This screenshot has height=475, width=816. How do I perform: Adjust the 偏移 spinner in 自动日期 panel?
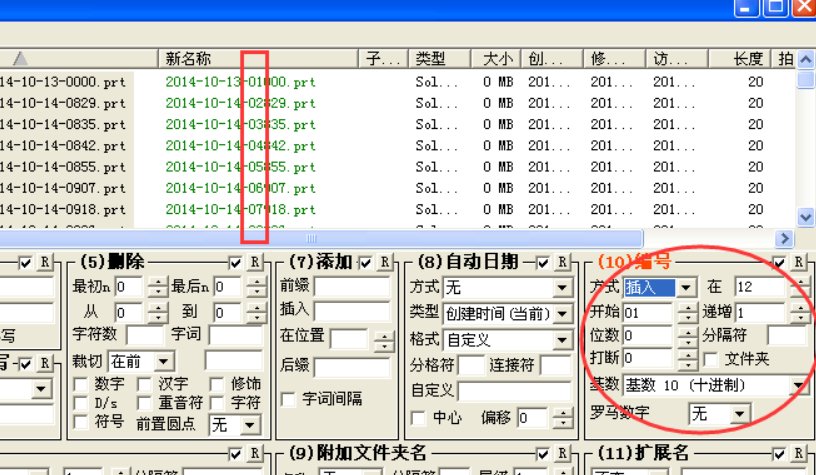563,418
